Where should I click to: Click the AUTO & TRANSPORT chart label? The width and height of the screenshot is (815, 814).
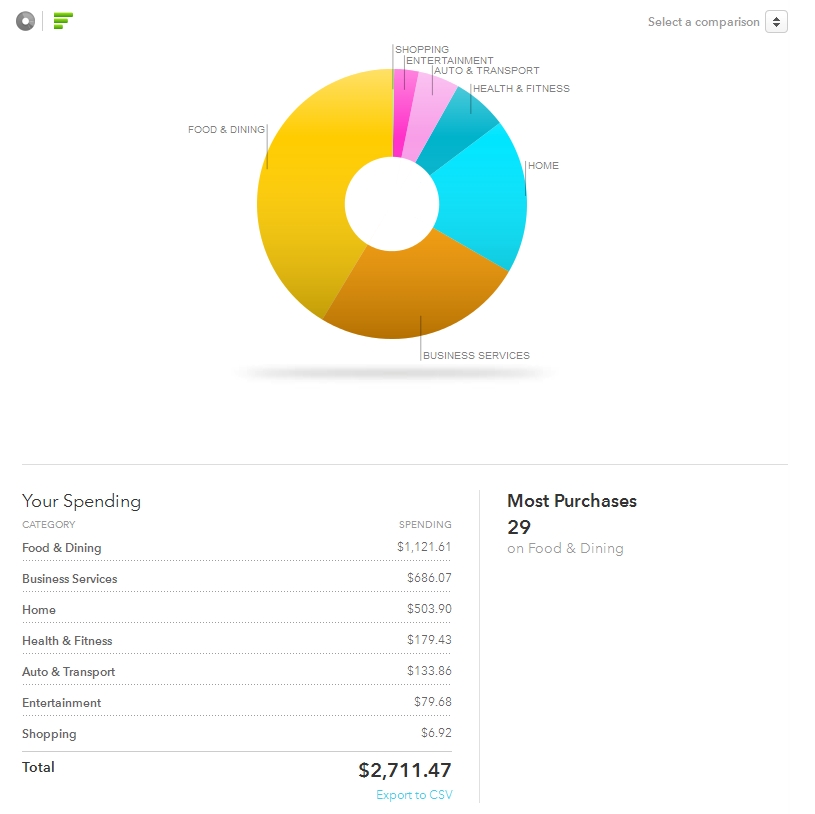(487, 70)
